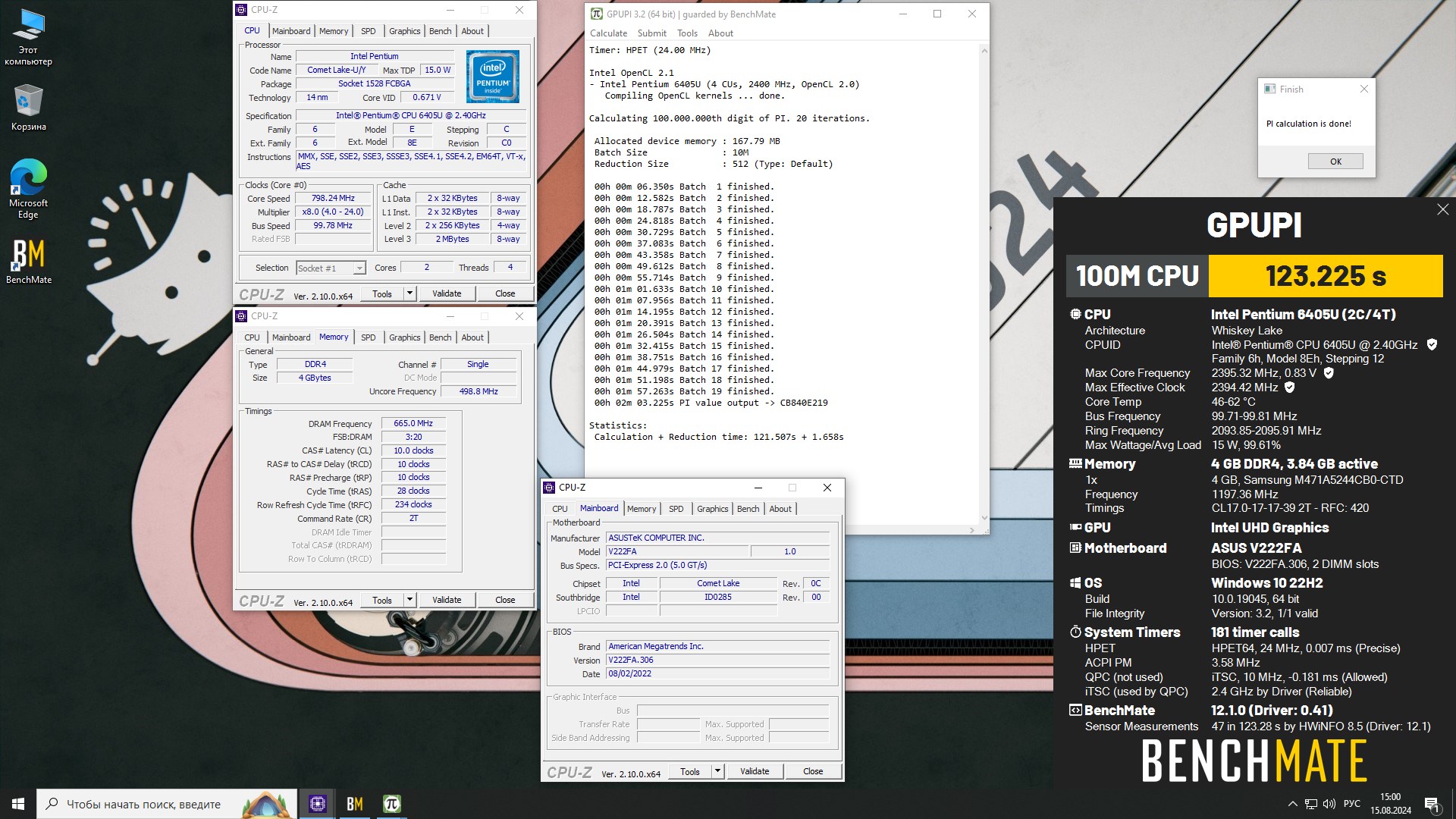The width and height of the screenshot is (1456, 819).
Task: Click the GPUPI vertical scrollbar
Action: (x=984, y=286)
